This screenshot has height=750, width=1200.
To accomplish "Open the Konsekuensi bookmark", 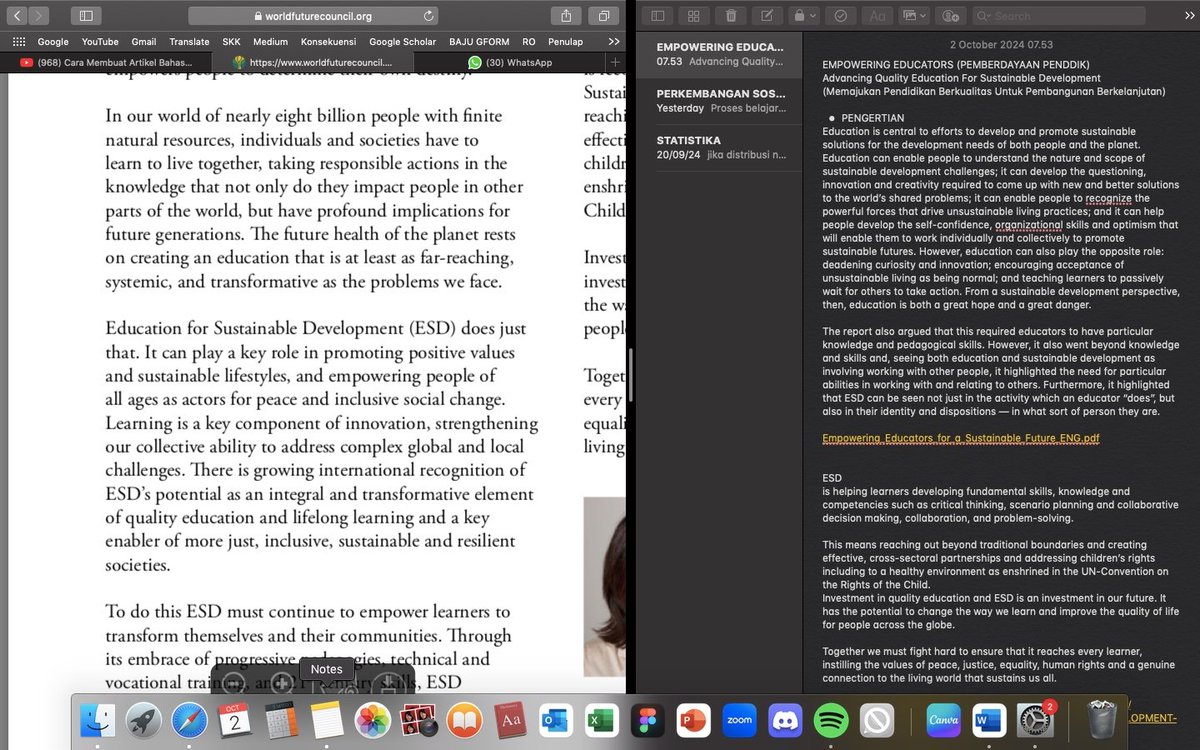I will [x=329, y=42].
